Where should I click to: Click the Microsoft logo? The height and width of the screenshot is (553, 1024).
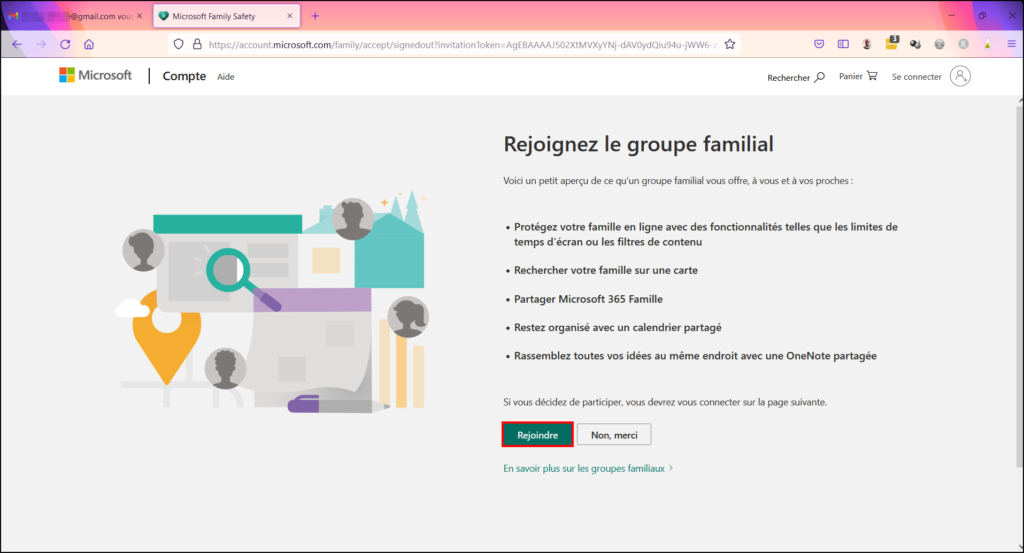point(95,75)
